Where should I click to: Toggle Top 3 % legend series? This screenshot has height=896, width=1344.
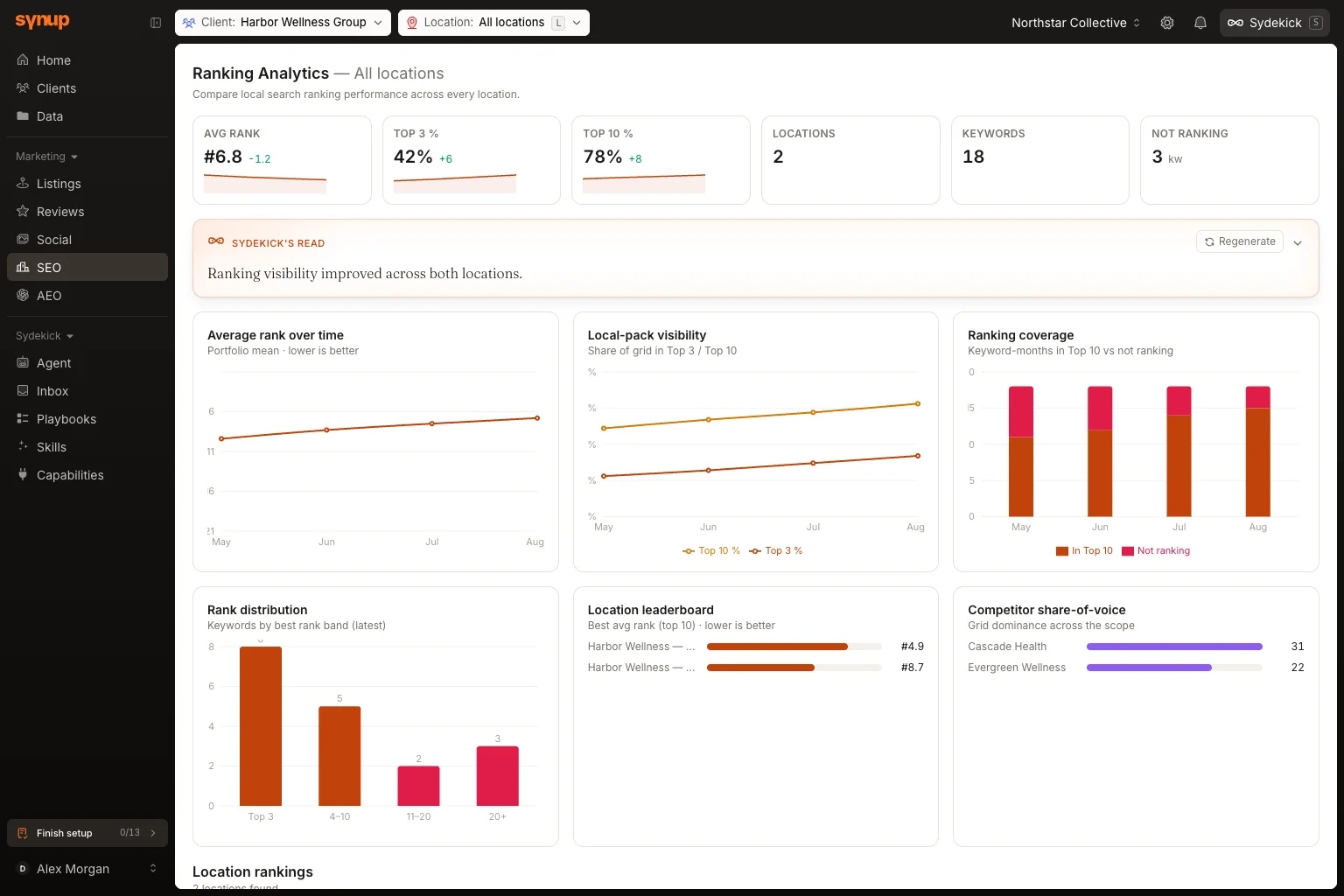pyautogui.click(x=776, y=550)
